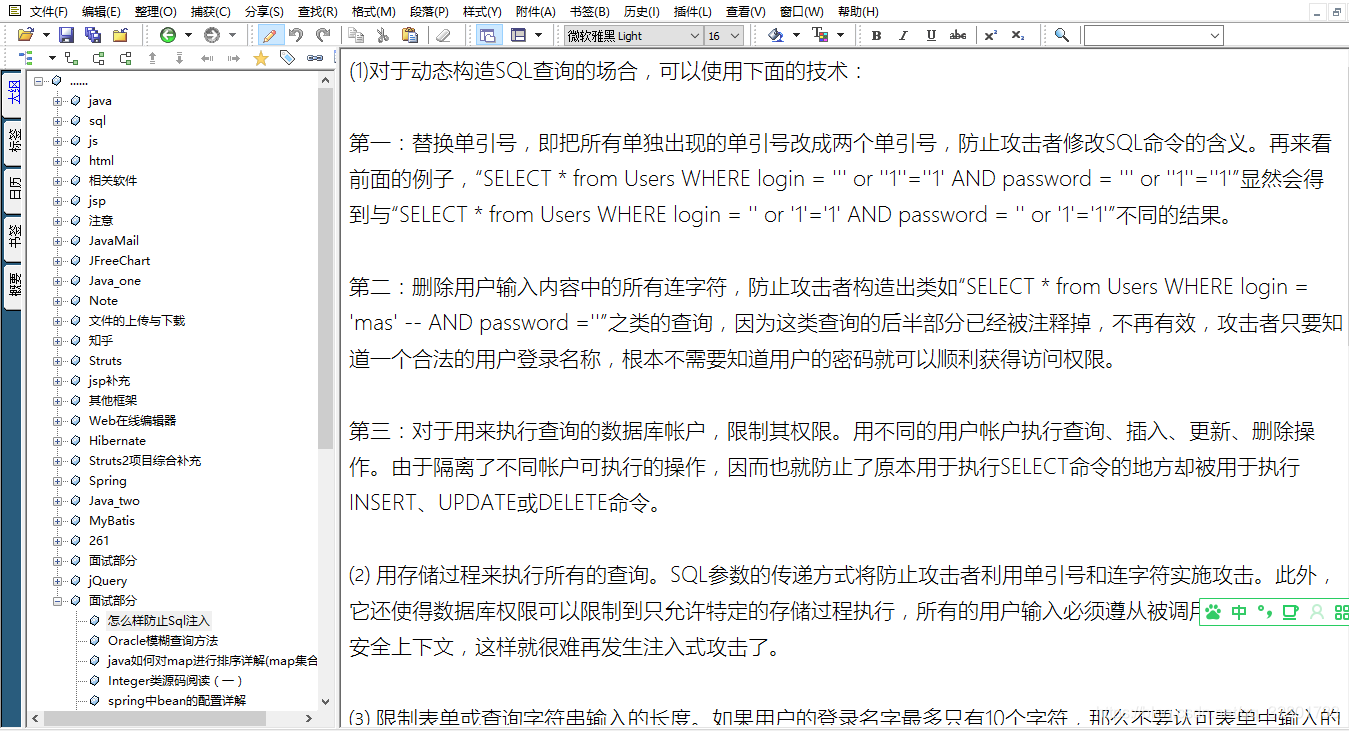Expand the Spring tree node
Viewport: 1349px width, 731px height.
tap(58, 480)
